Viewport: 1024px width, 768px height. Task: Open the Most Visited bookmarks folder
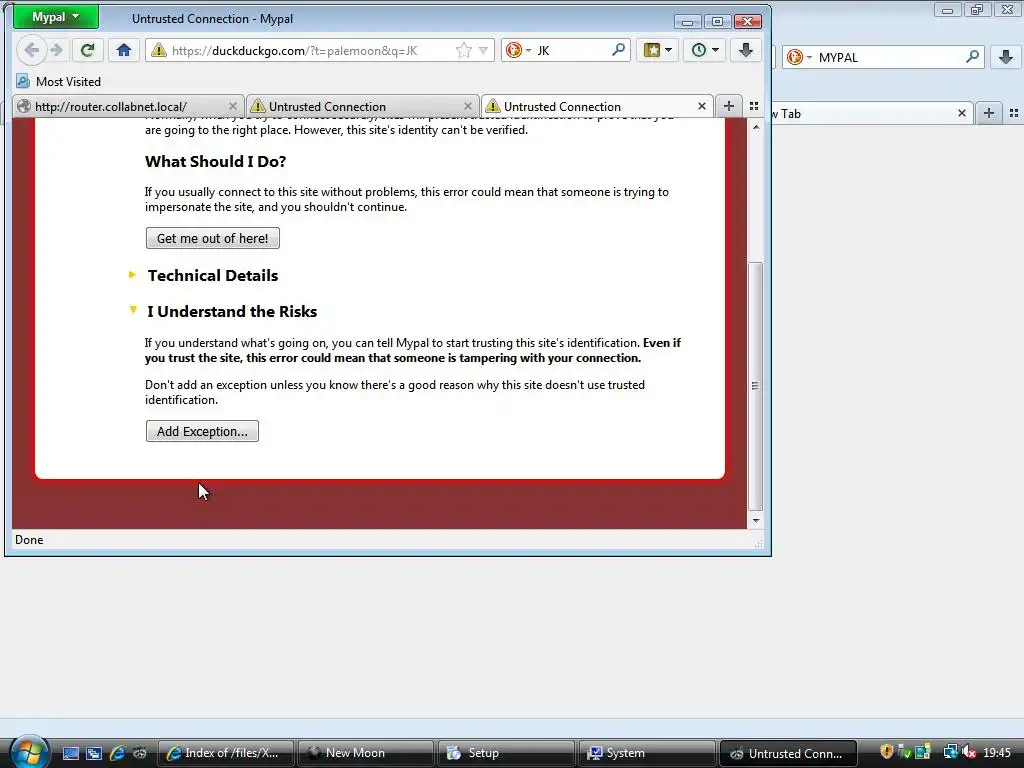click(59, 82)
